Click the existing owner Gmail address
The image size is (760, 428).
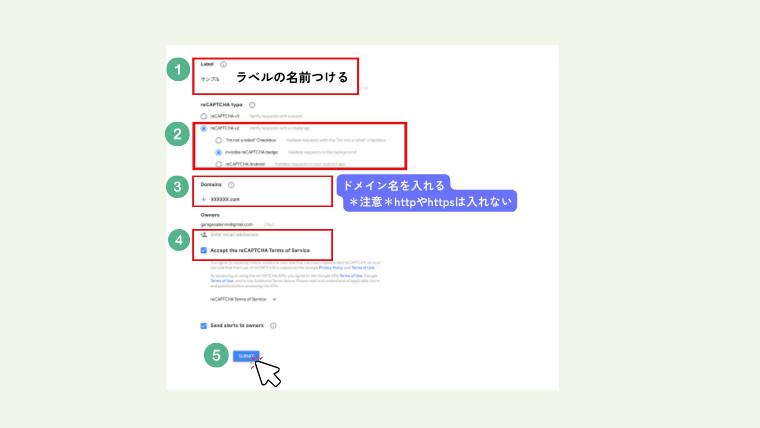[x=226, y=224]
